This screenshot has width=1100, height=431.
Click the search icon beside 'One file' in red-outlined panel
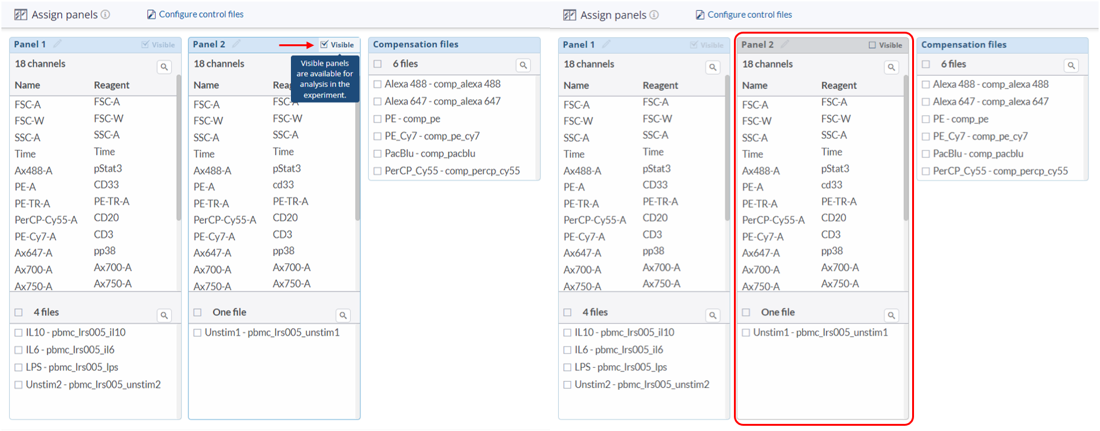(x=892, y=314)
